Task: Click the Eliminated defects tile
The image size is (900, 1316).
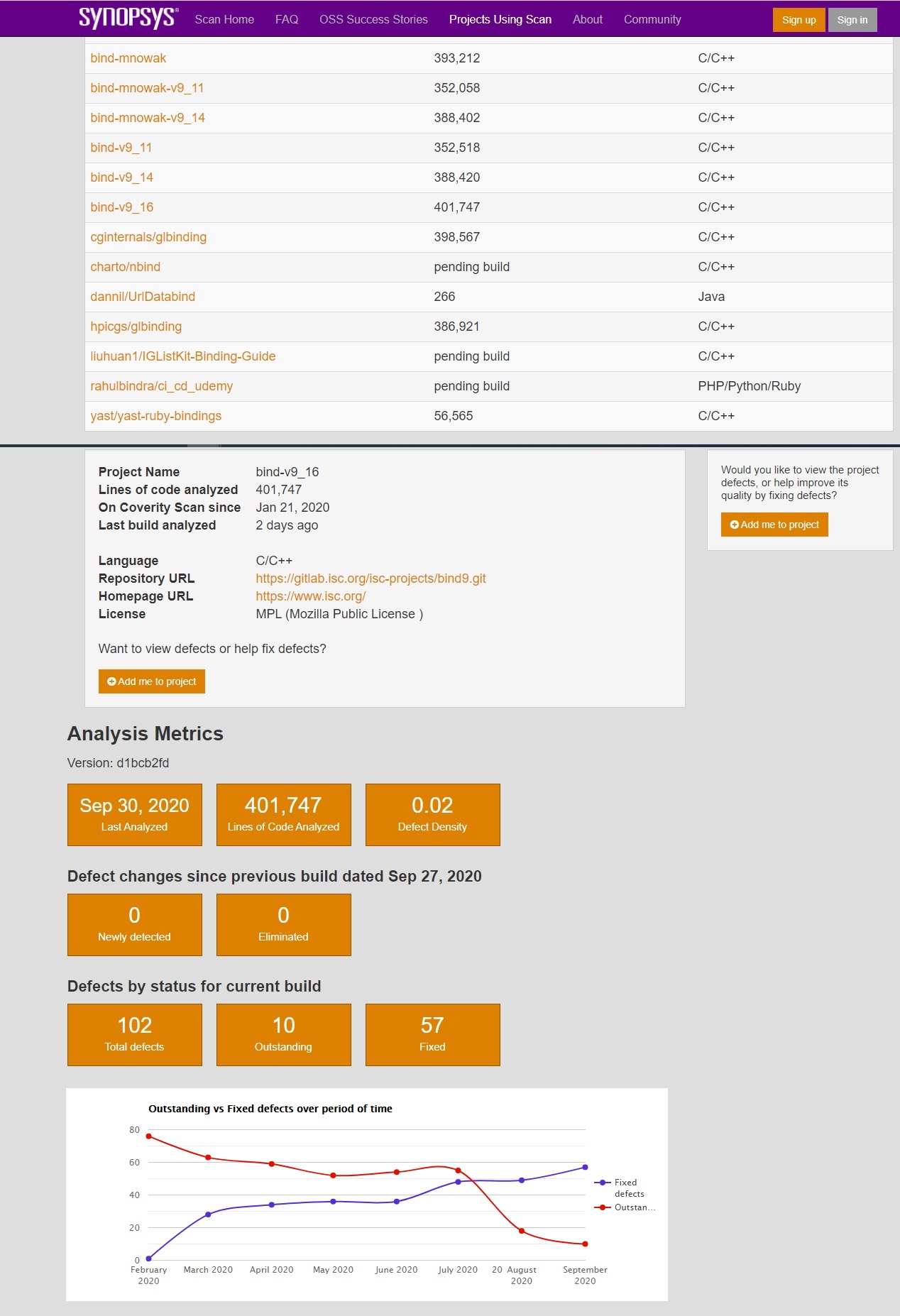Action: click(284, 925)
